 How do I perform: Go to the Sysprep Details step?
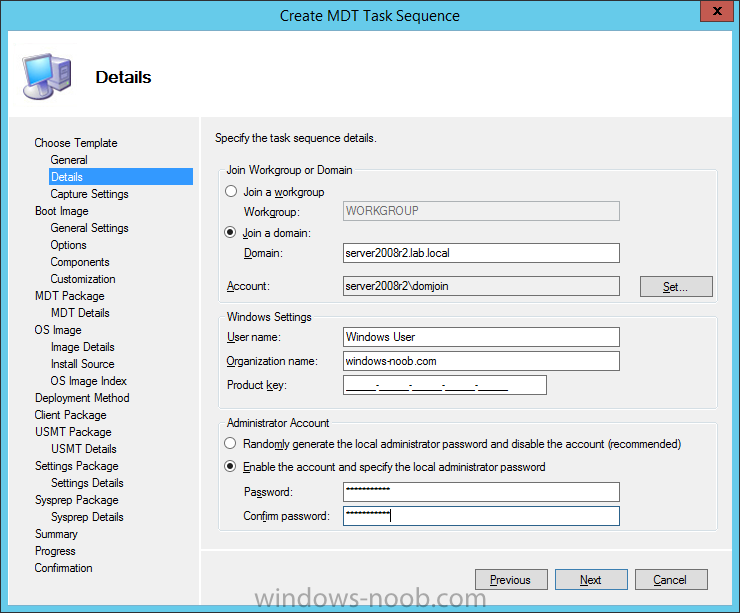click(87, 517)
